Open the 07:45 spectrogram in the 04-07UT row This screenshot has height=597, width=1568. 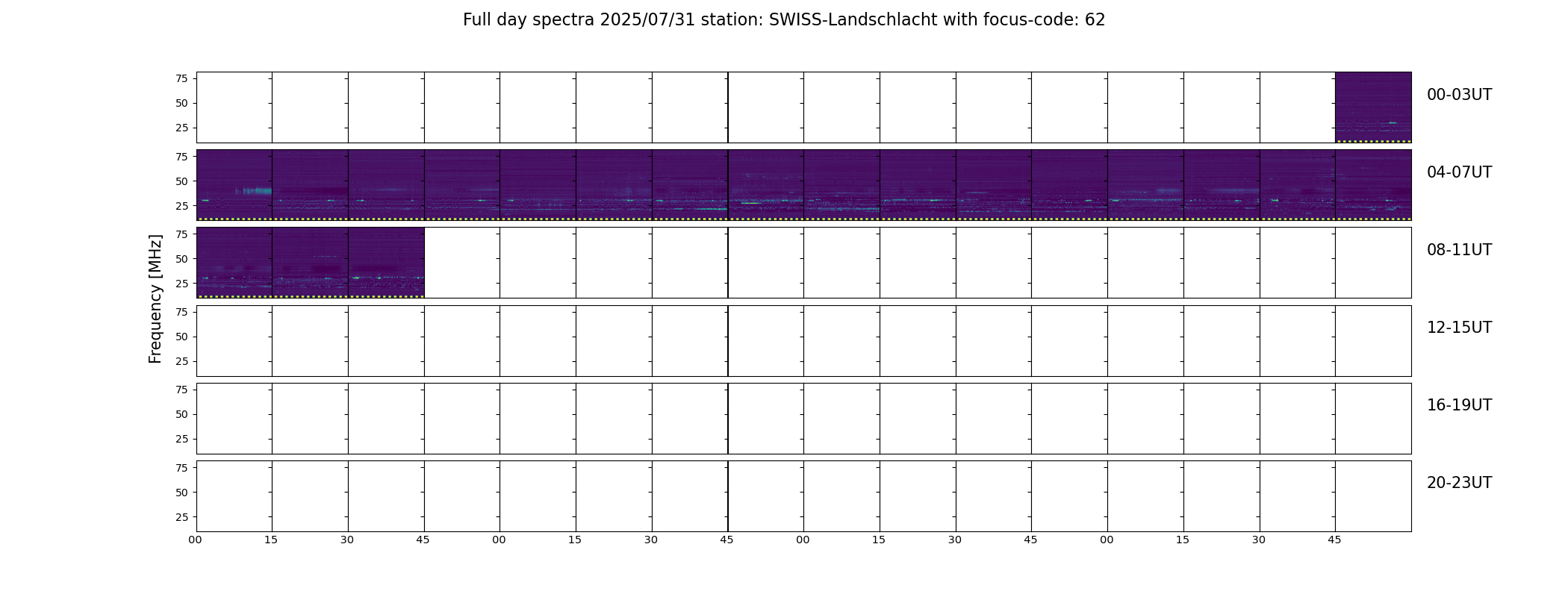click(x=1373, y=185)
